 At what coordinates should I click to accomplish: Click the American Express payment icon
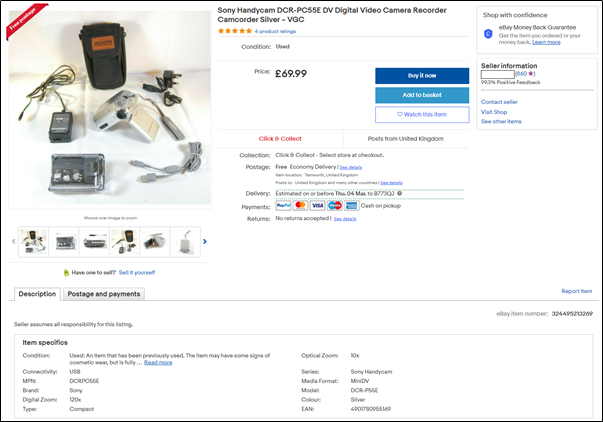[351, 206]
